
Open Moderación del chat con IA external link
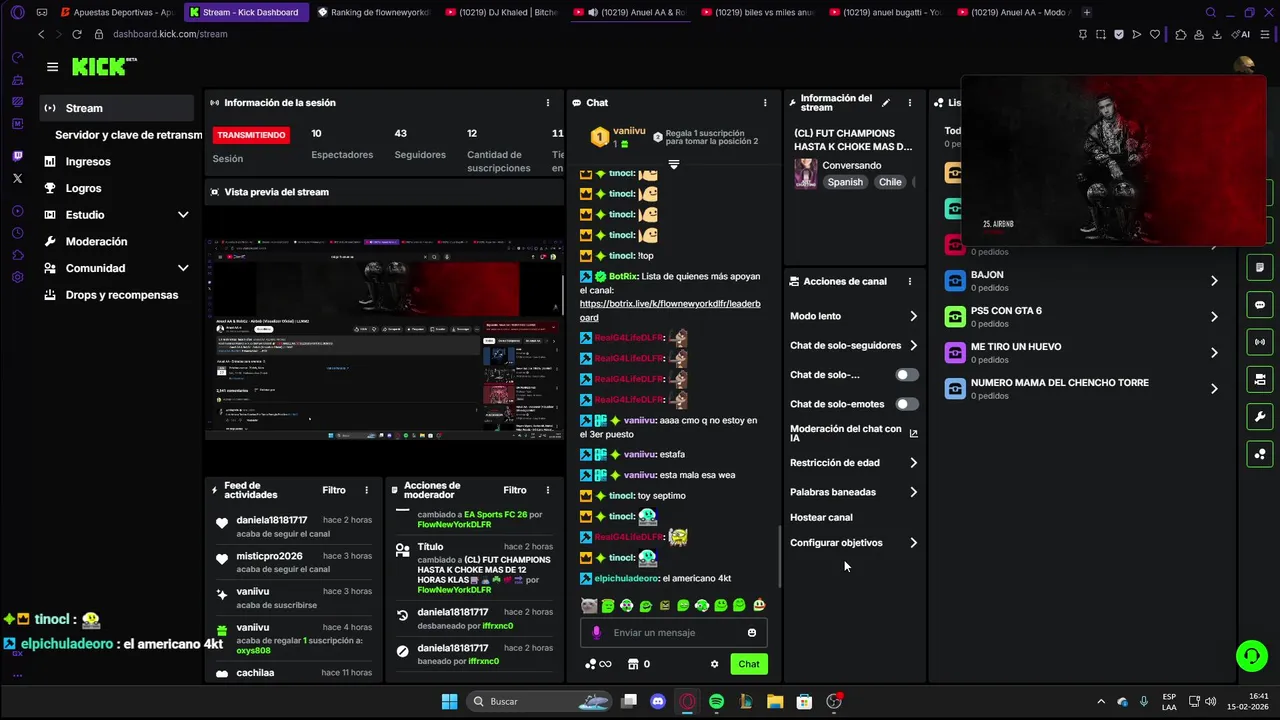click(x=913, y=433)
